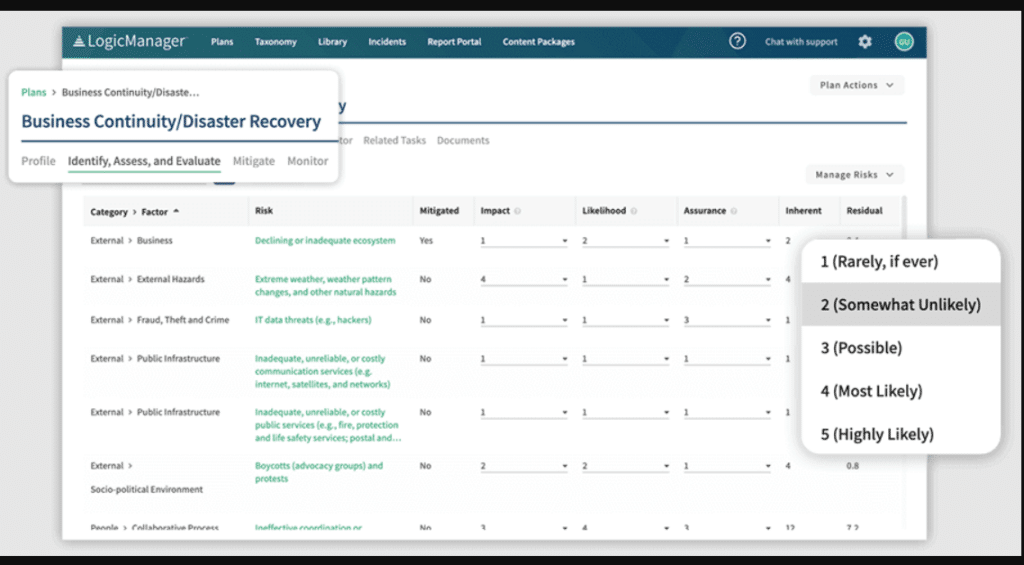Switch to the Monitor tab
The height and width of the screenshot is (565, 1024).
click(x=308, y=161)
